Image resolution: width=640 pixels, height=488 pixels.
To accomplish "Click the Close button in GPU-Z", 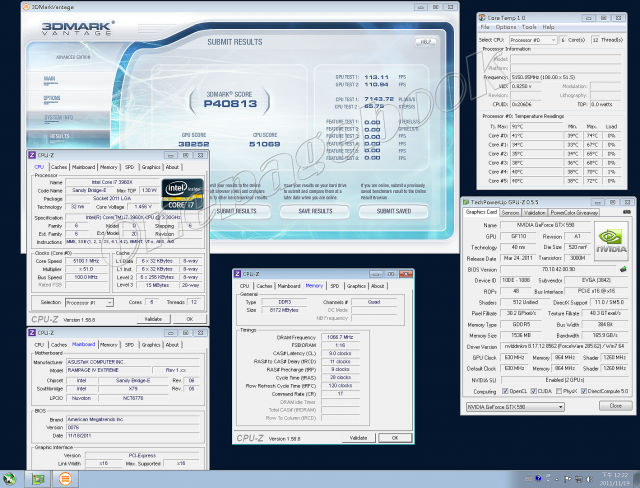I will [615, 406].
